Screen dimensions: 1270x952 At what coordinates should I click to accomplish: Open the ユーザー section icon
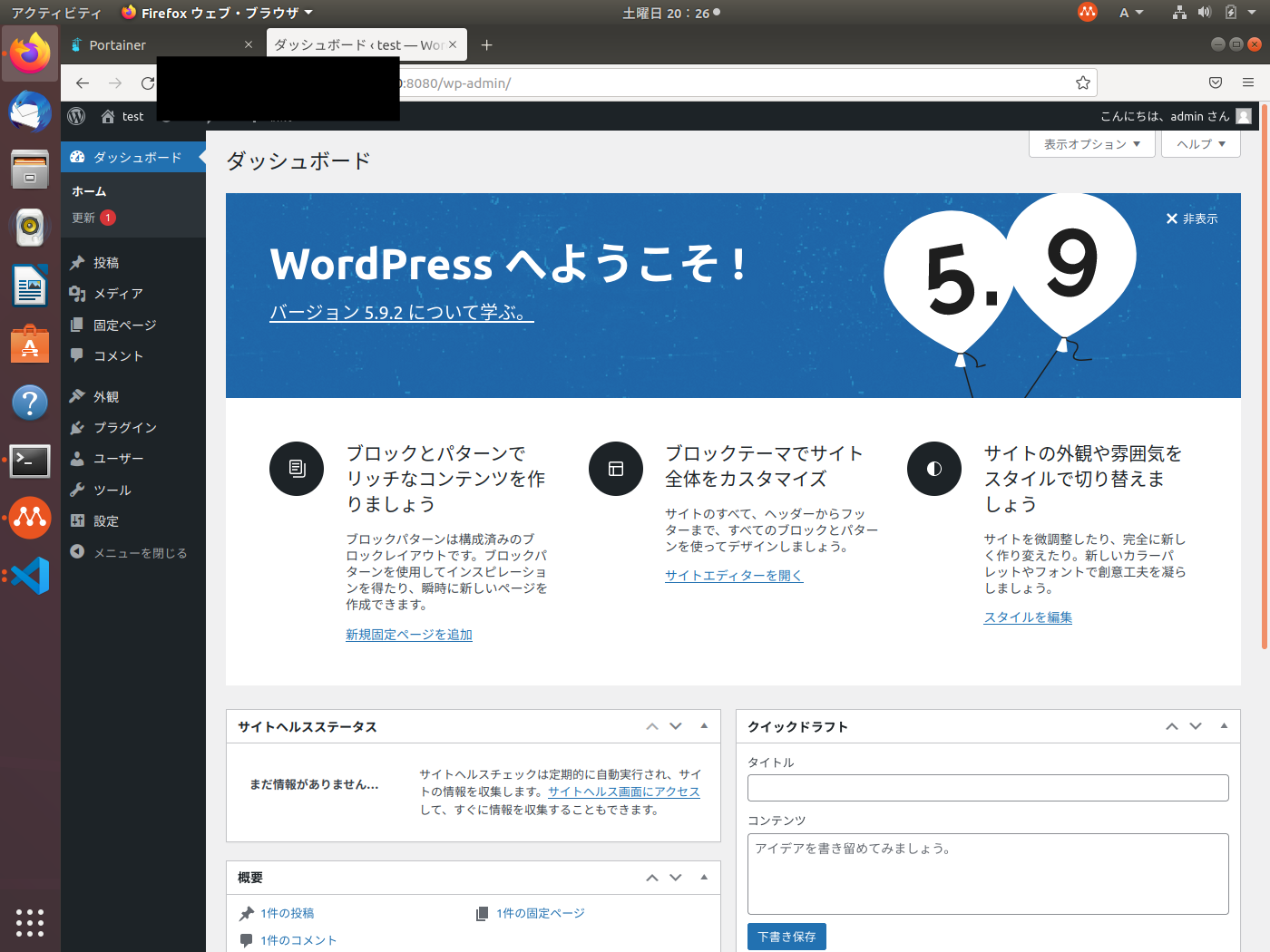[77, 458]
